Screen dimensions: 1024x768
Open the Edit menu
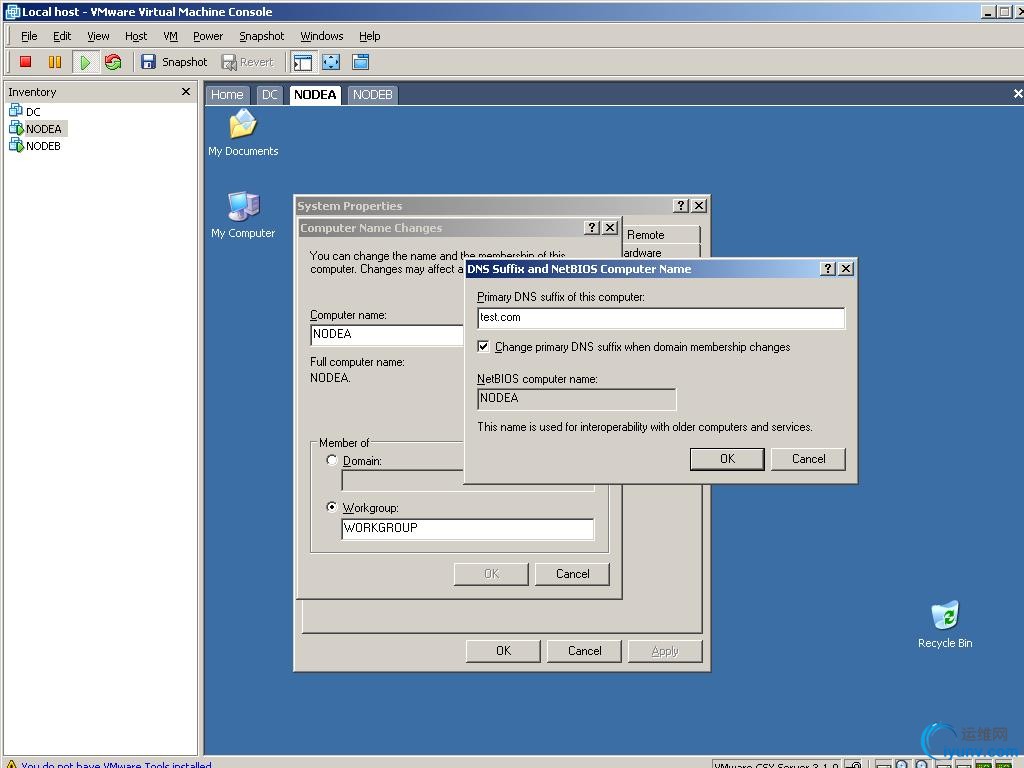(x=62, y=36)
